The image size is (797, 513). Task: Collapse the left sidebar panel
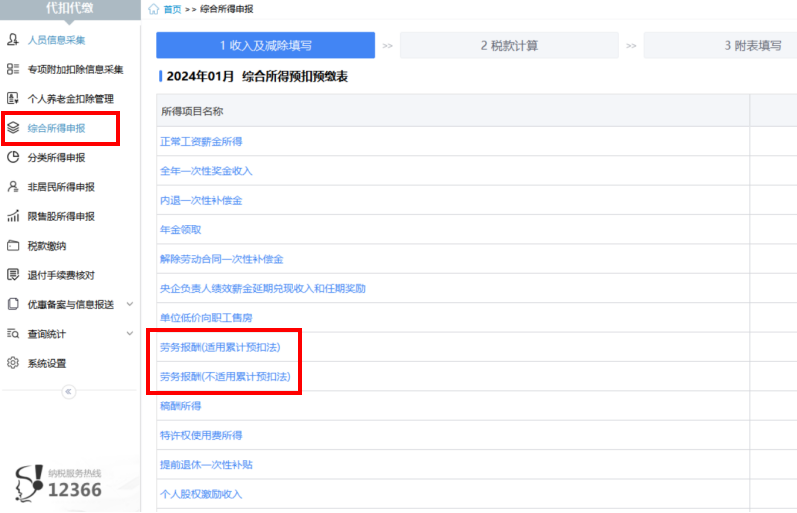[69, 391]
